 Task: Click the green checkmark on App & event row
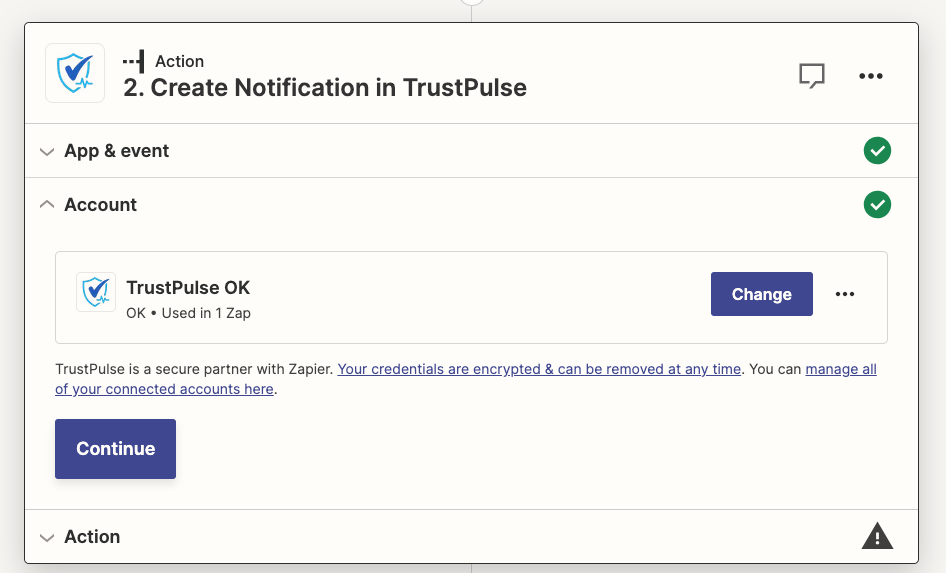coord(877,151)
